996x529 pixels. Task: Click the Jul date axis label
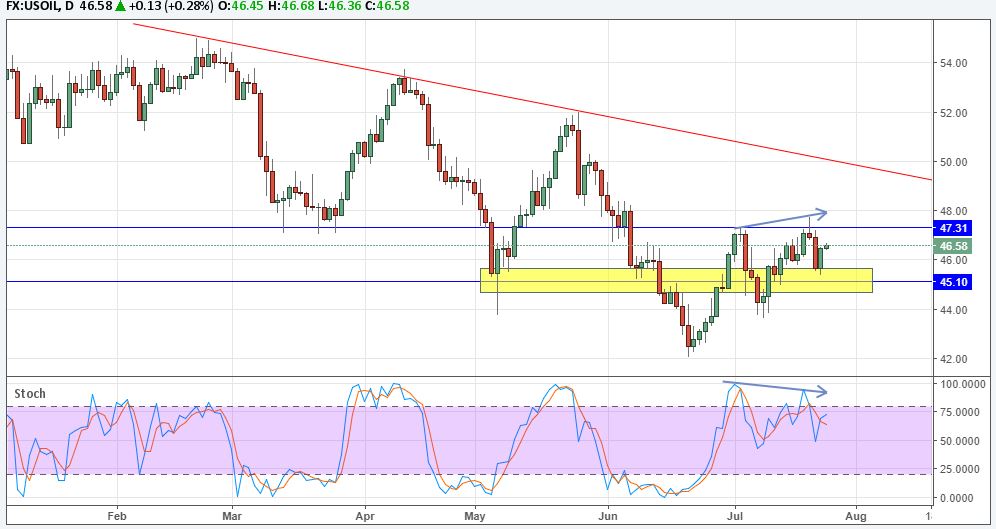[x=735, y=516]
